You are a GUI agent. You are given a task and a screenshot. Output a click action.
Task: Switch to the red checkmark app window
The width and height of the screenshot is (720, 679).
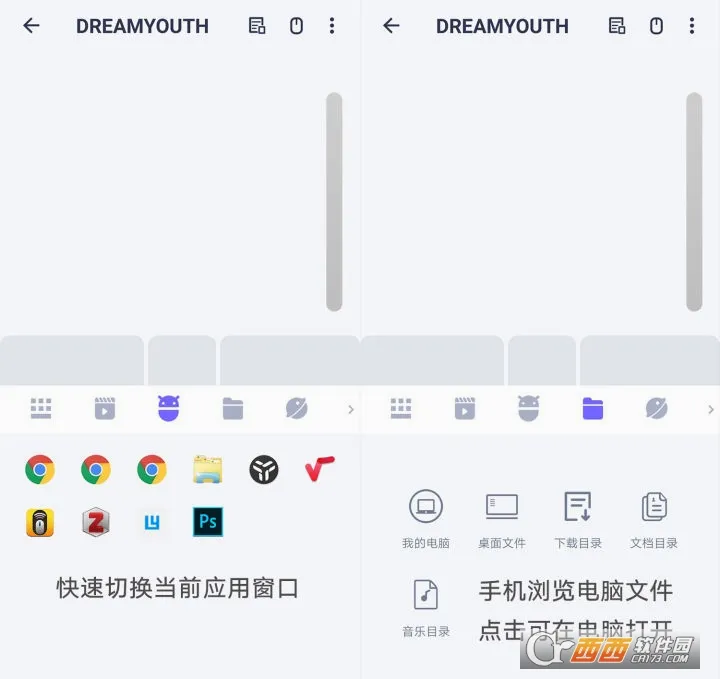(x=320, y=469)
